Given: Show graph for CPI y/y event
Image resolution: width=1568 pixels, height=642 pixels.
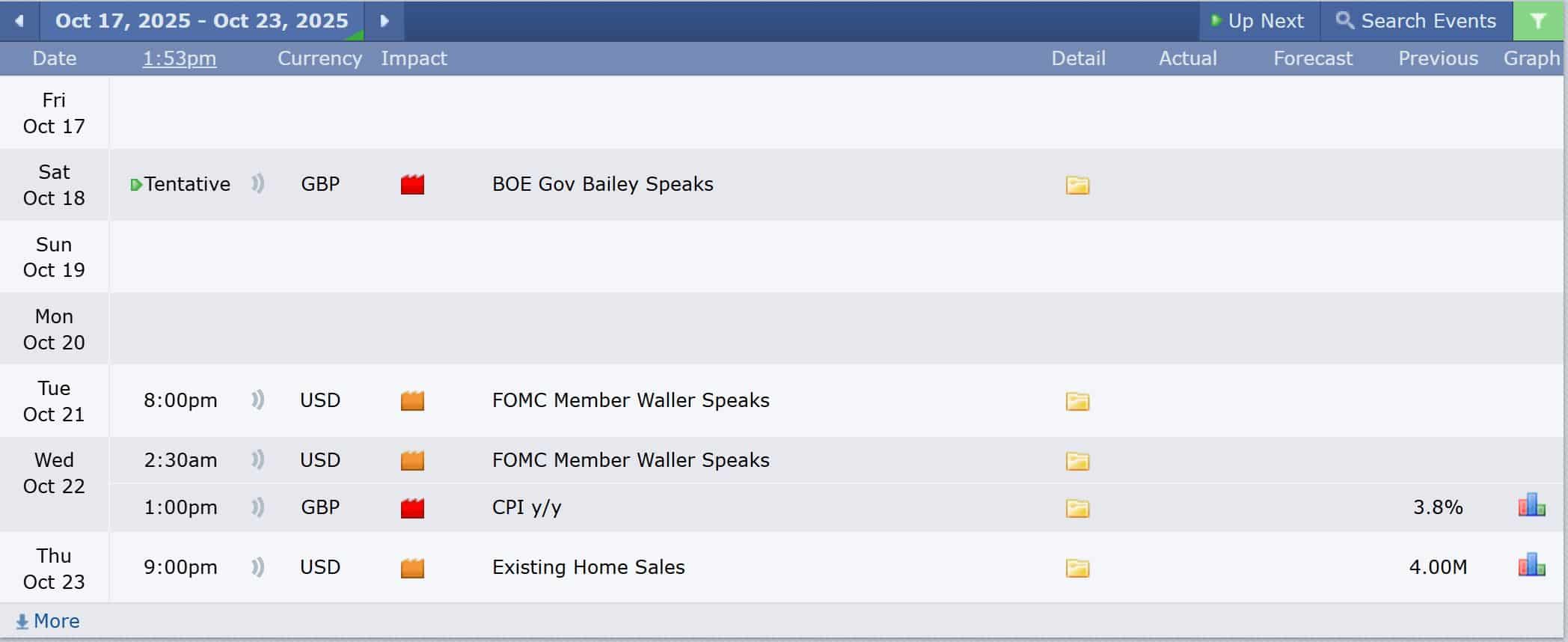Looking at the screenshot, I should [1531, 506].
